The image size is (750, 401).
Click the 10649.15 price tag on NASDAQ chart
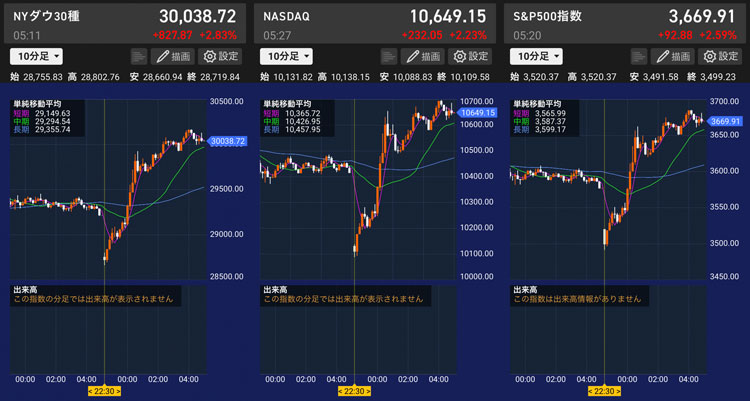pos(477,113)
